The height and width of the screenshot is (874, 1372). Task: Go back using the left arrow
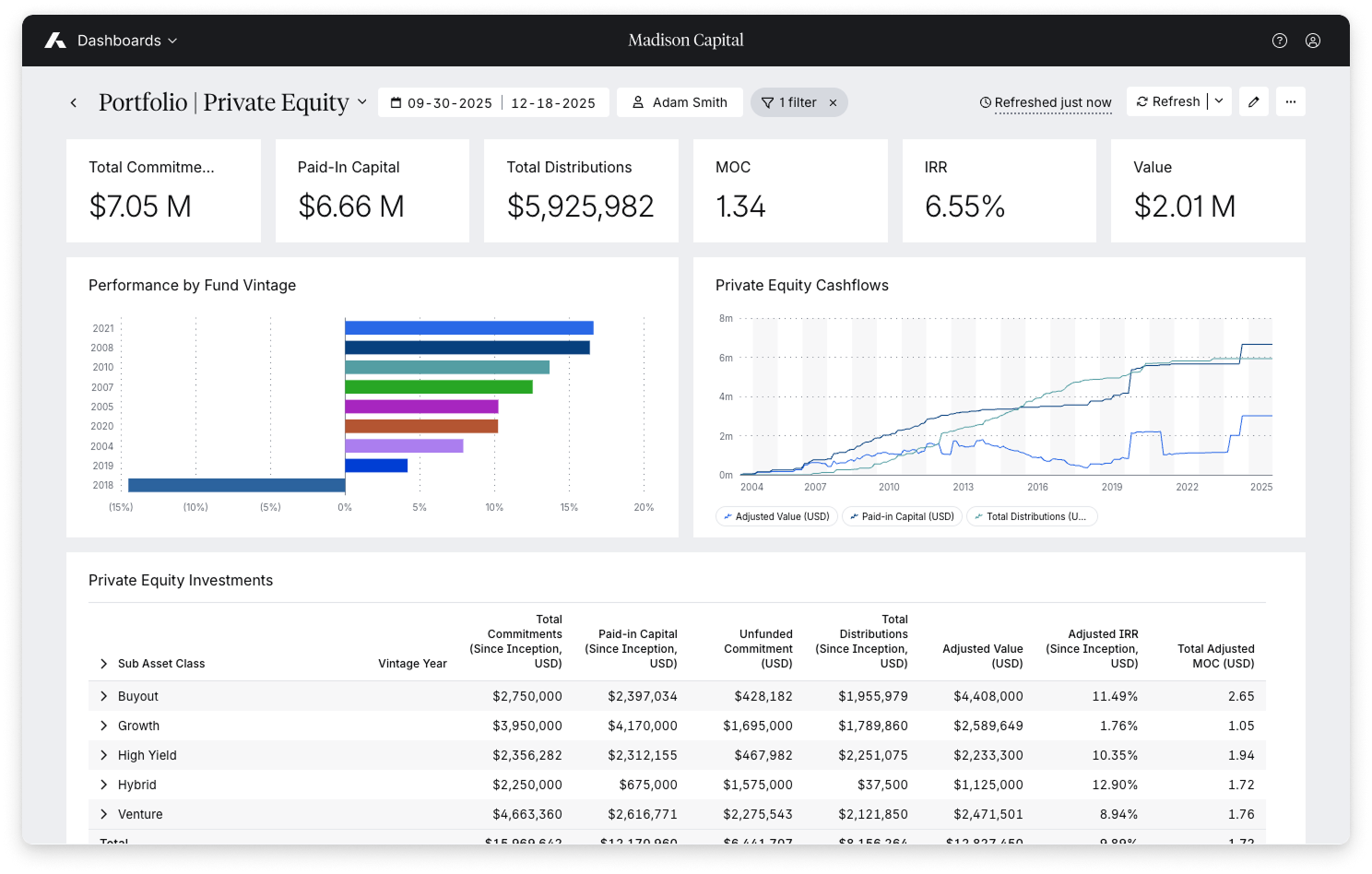coord(74,102)
